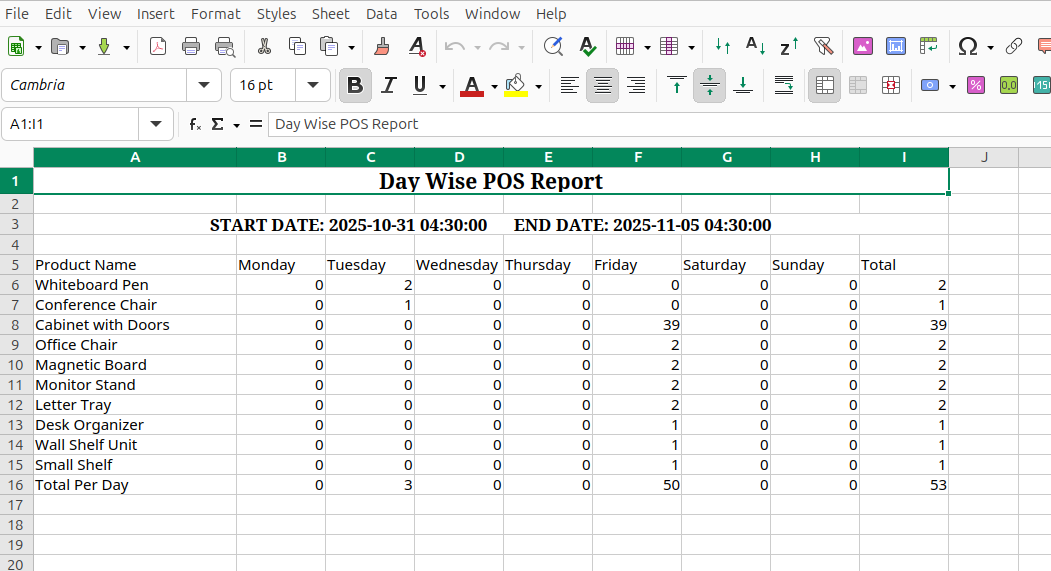Open the Sheet menu
The image size is (1051, 571).
330,13
